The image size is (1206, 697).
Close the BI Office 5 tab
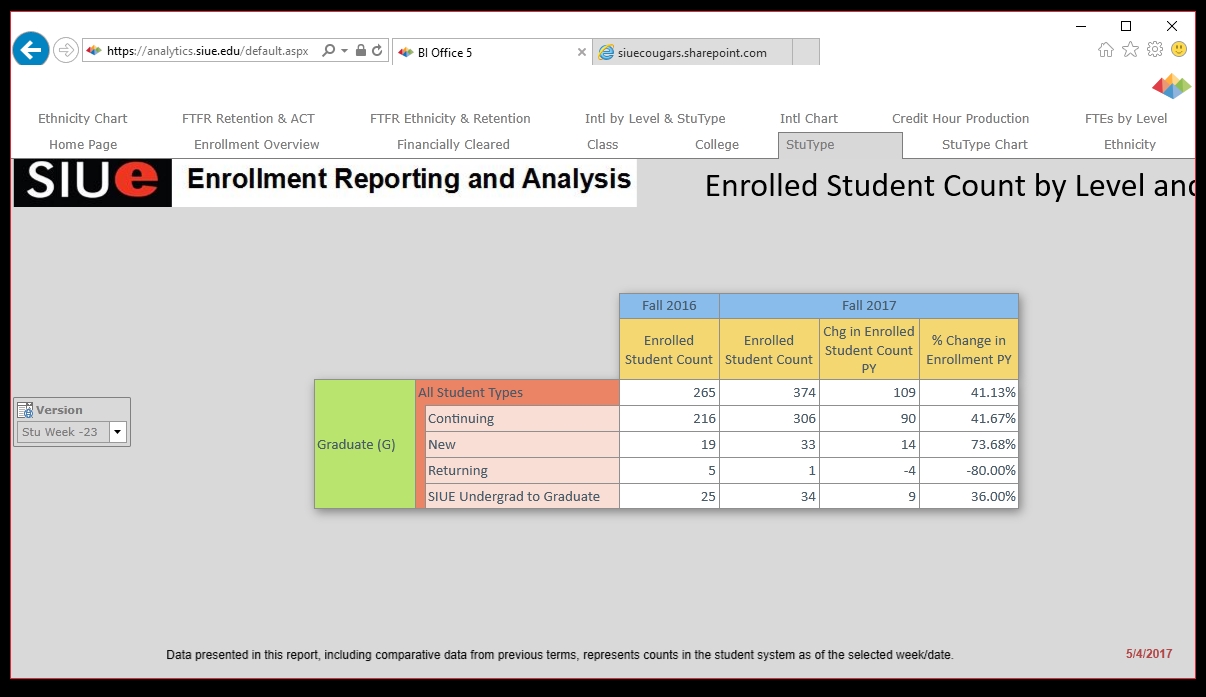[x=582, y=52]
